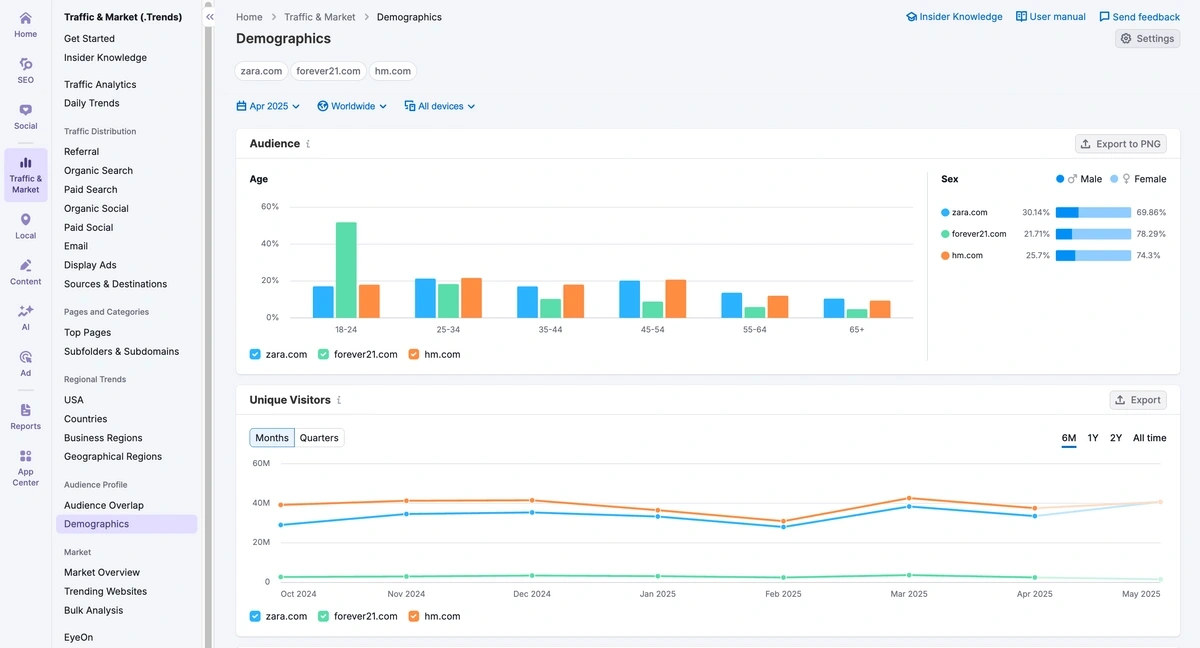
Task: Click the Send feedback link
Action: click(1139, 17)
